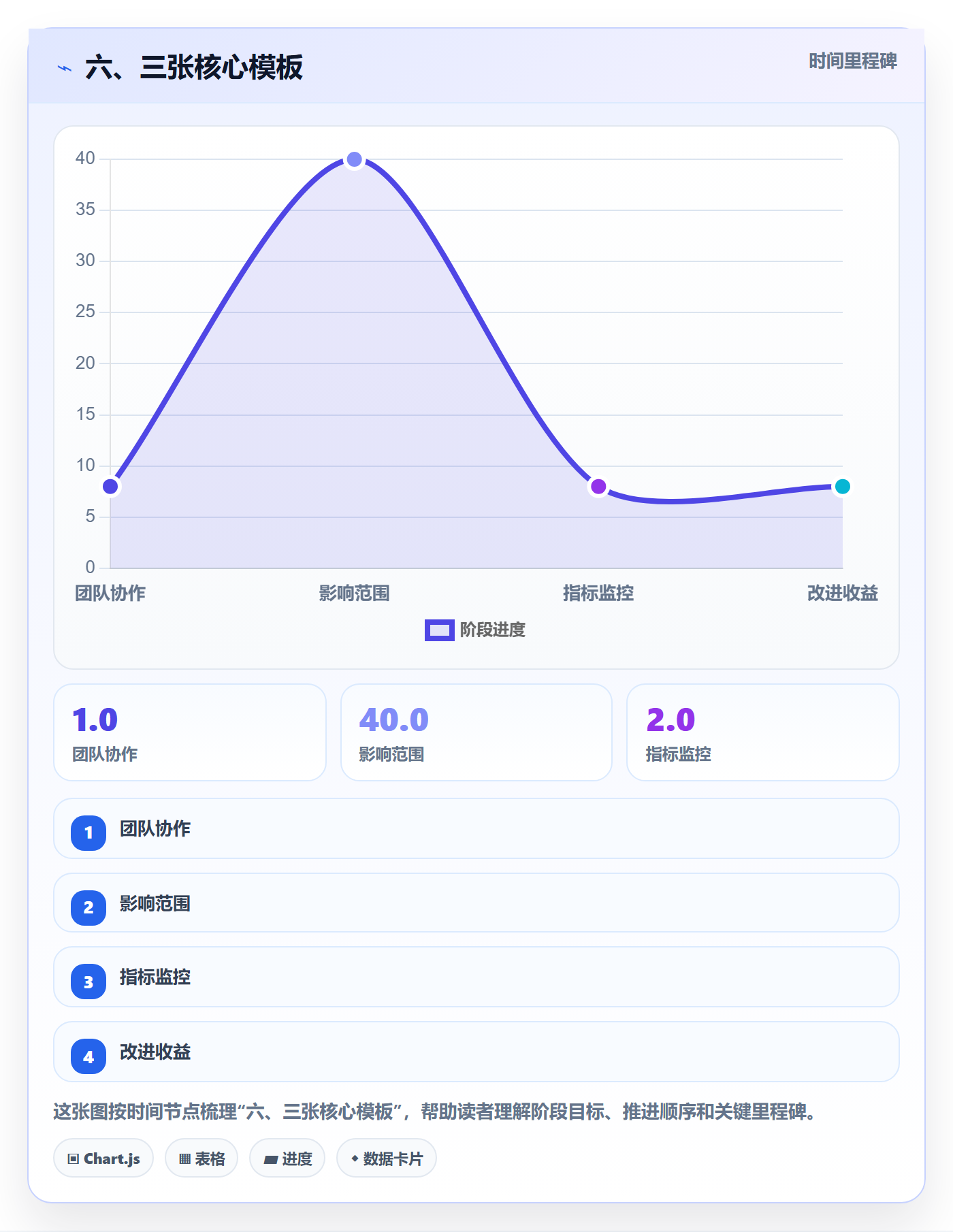The image size is (953, 1232).
Task: Click the y-axis value 10
Action: (x=85, y=466)
